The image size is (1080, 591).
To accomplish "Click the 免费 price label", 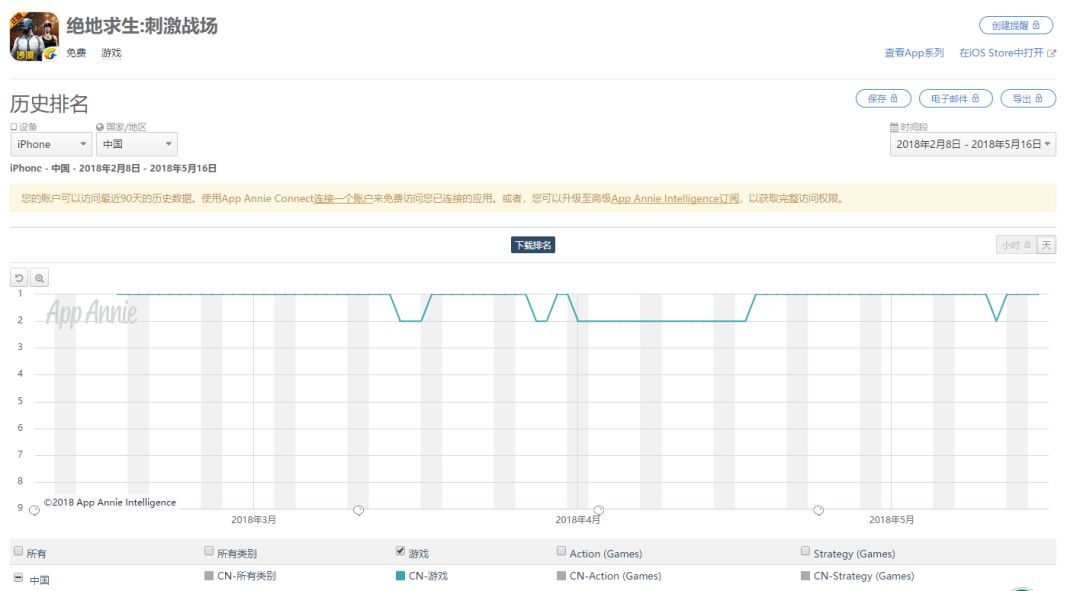I will tap(76, 53).
